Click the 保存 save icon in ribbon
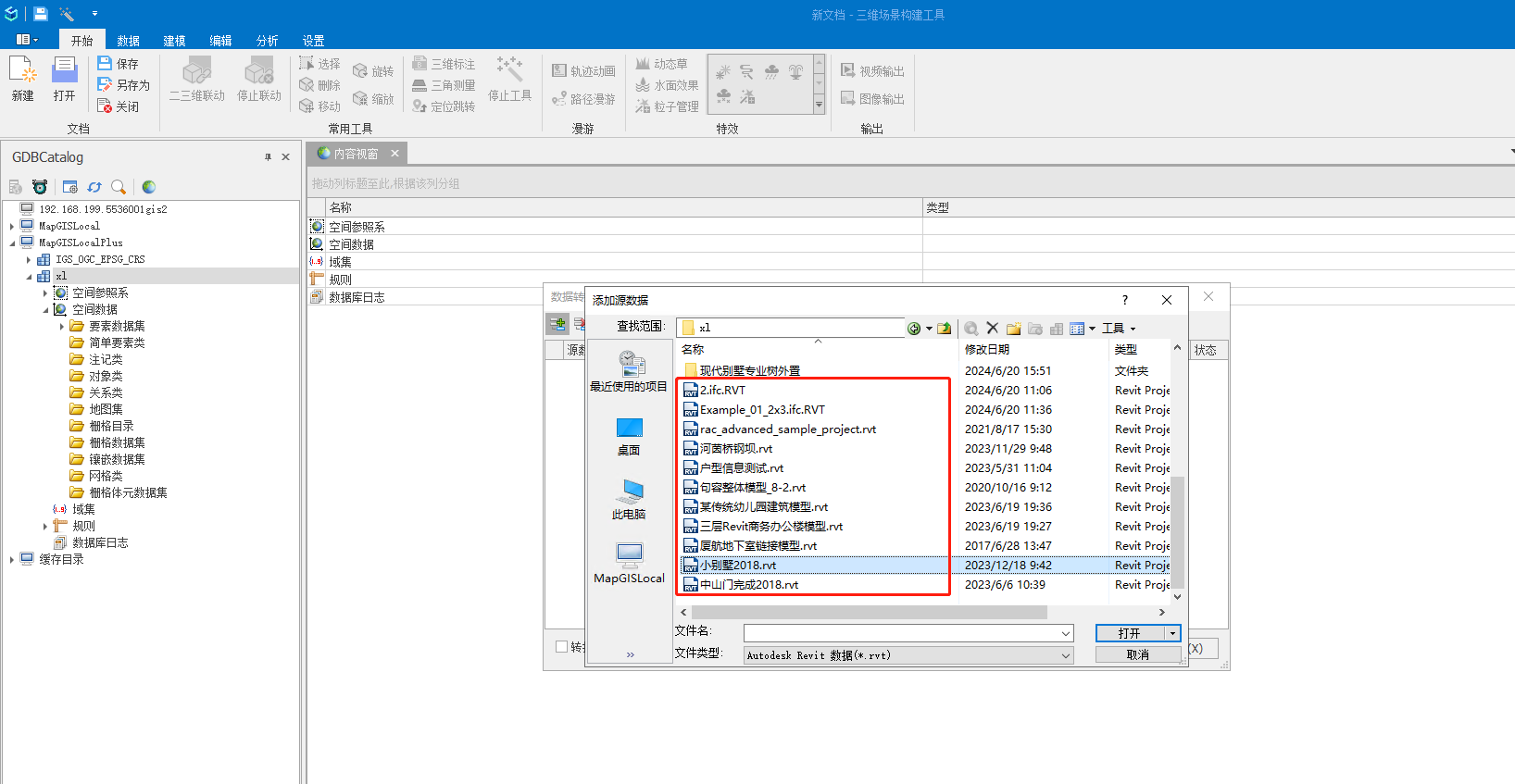The image size is (1515, 784). 106,64
